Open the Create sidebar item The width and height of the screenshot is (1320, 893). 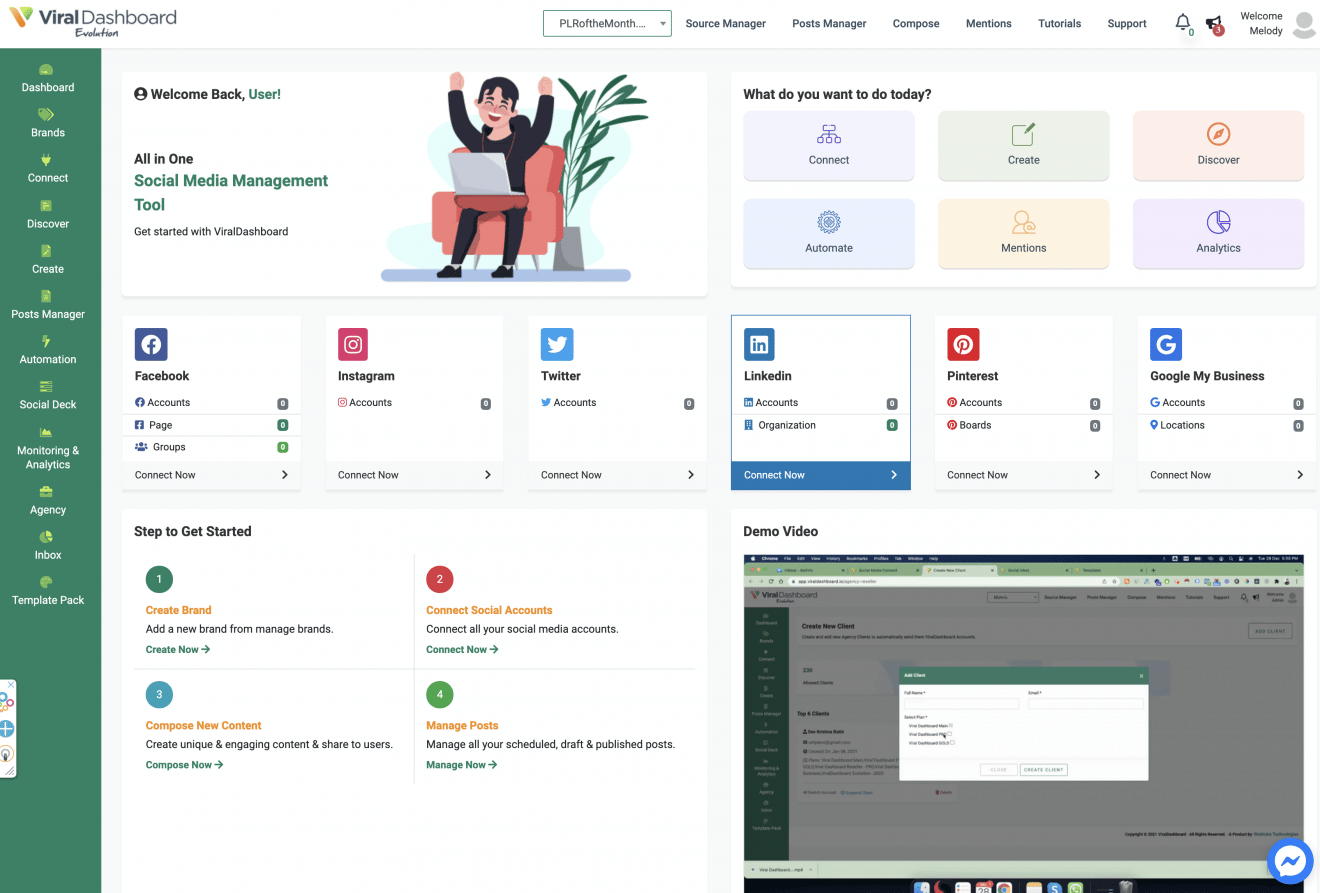pyautogui.click(x=48, y=260)
